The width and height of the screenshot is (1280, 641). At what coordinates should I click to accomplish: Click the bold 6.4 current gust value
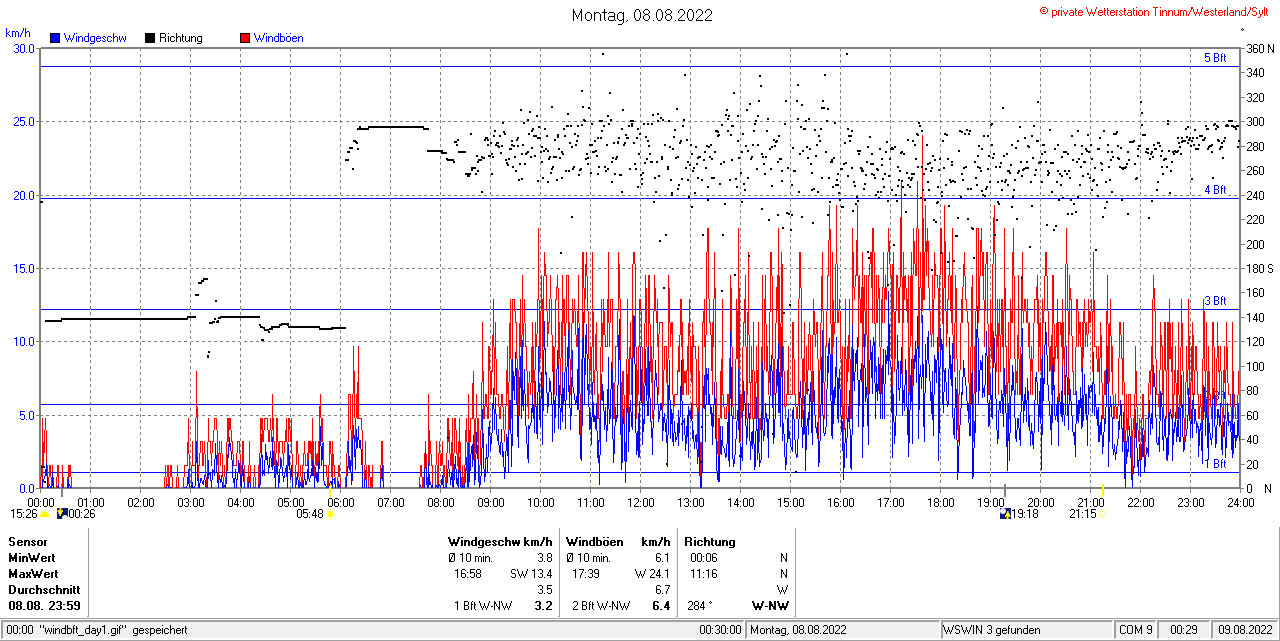(x=661, y=606)
